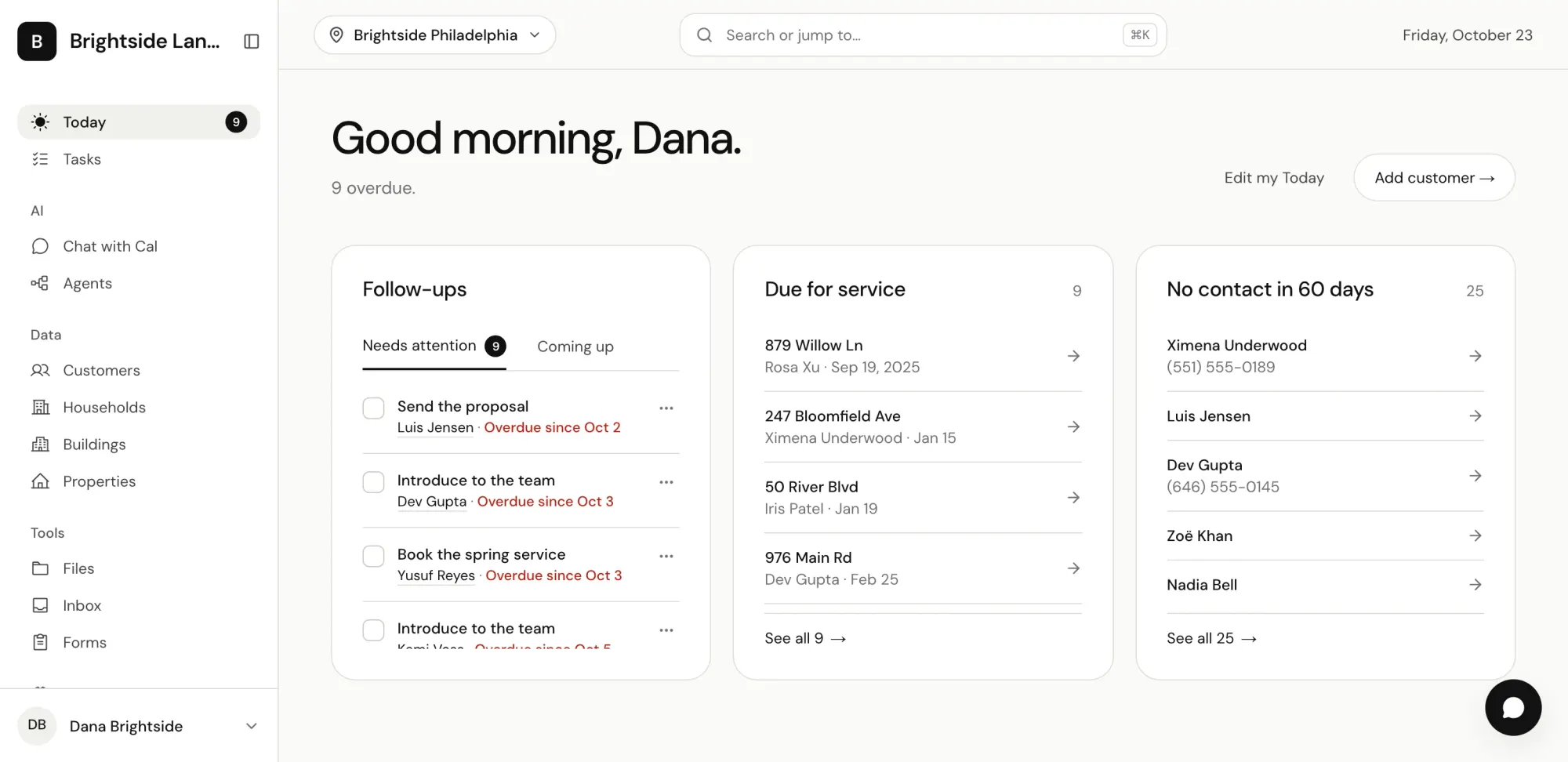This screenshot has width=1568, height=762.
Task: Open the chat bubble widget
Action: point(1513,708)
